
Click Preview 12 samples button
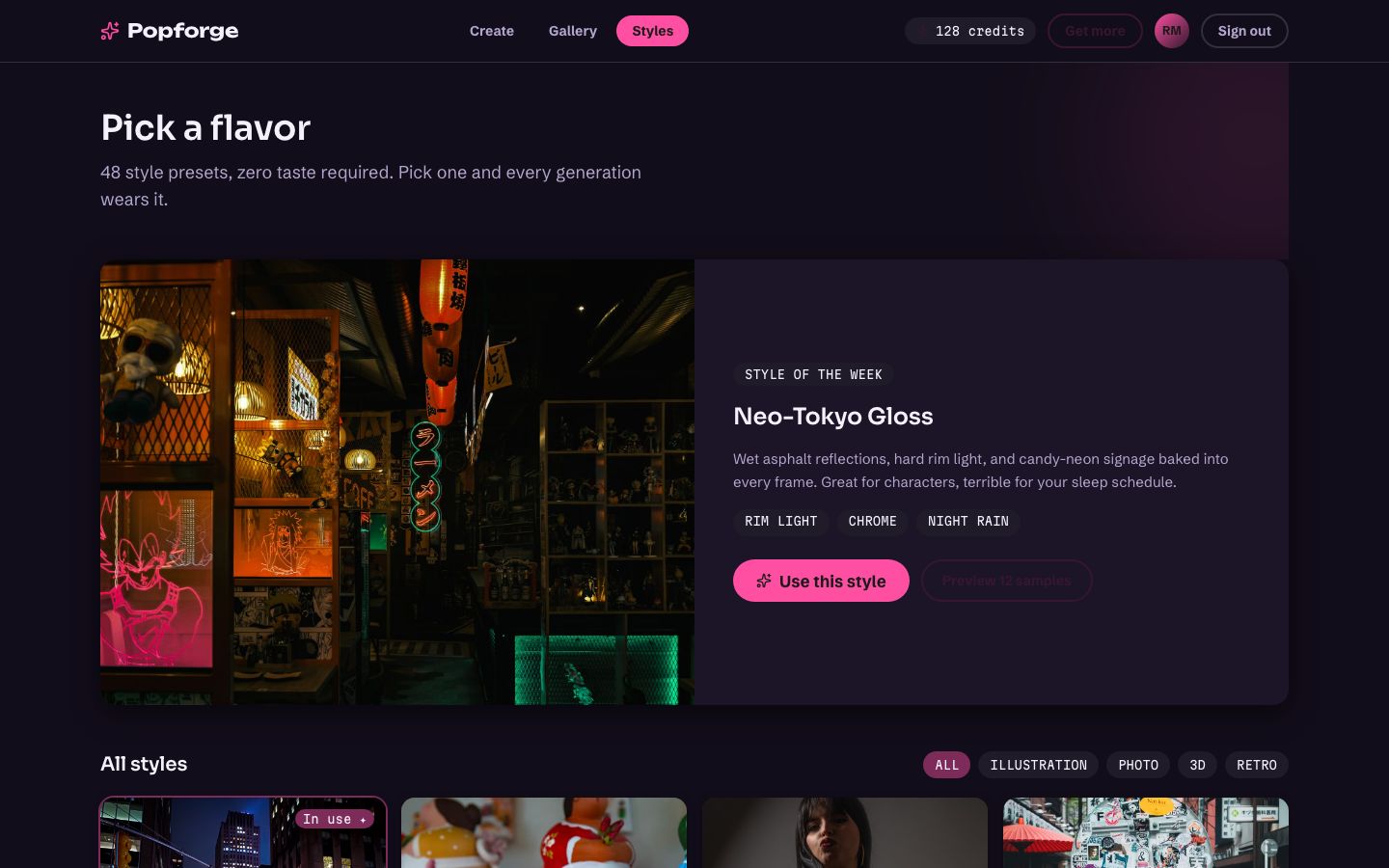click(1006, 581)
